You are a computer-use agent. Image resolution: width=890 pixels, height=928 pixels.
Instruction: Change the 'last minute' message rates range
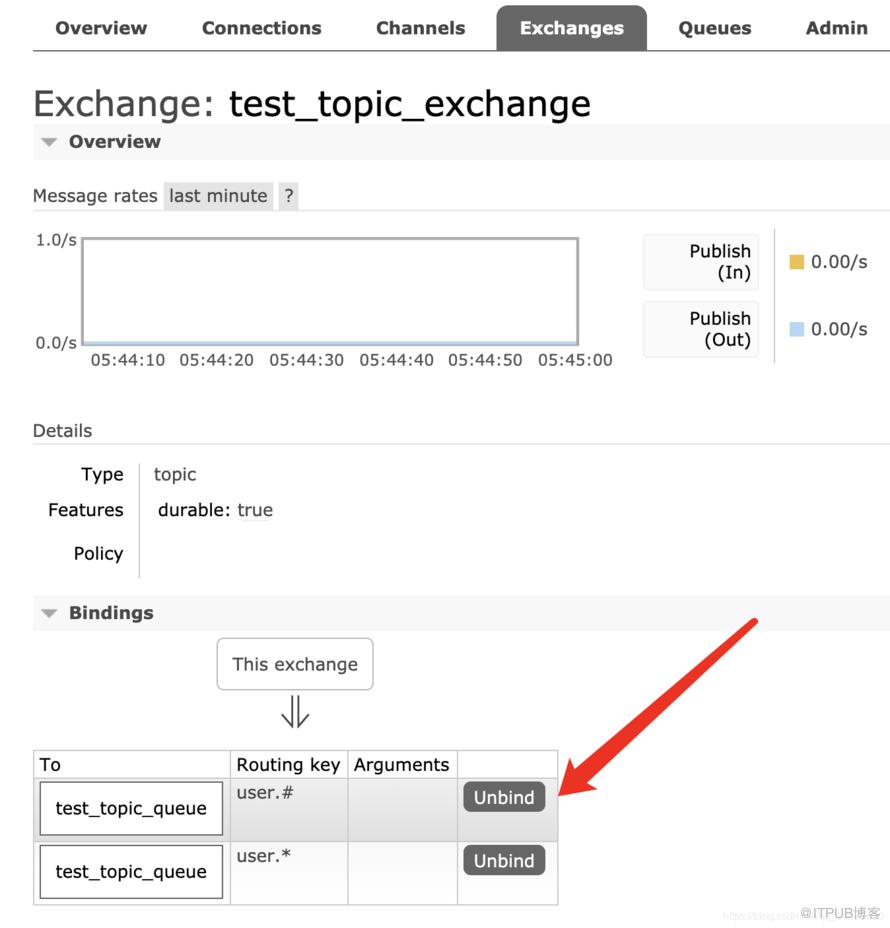point(218,196)
